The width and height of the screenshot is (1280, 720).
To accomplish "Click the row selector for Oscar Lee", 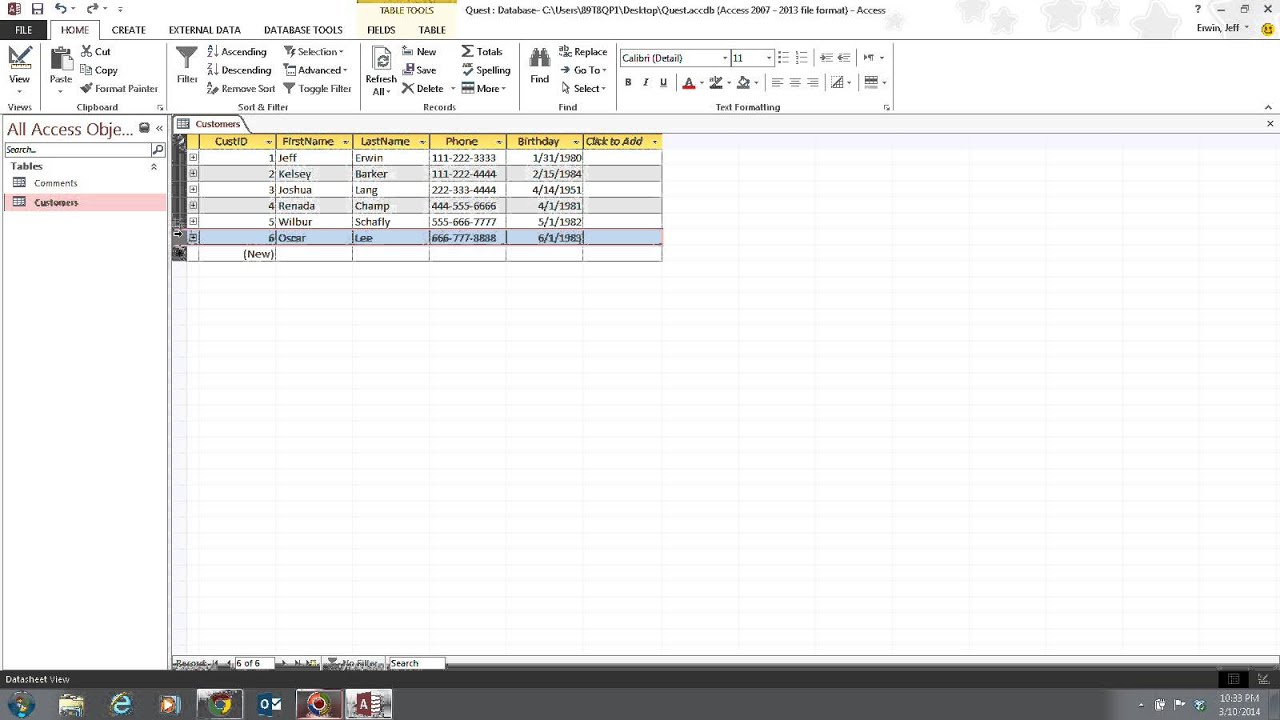I will (179, 237).
